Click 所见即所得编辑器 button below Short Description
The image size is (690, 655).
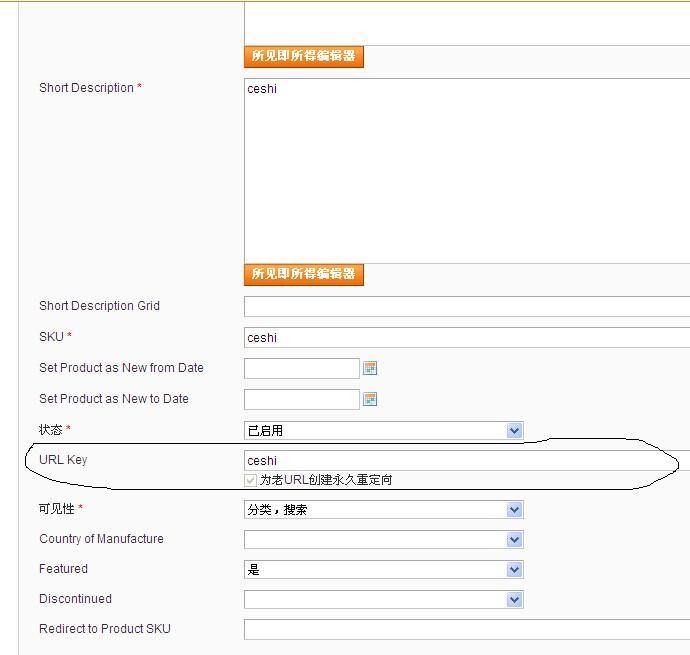[x=304, y=275]
